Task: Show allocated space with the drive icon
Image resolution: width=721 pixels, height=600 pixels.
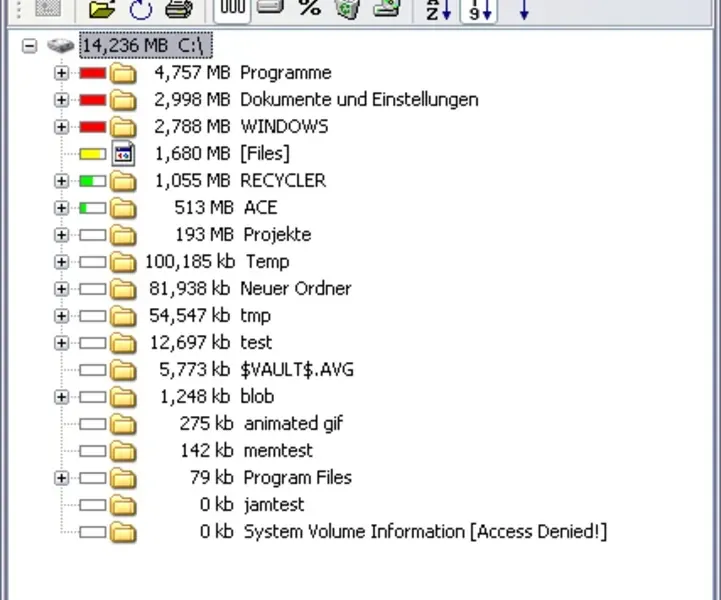Action: click(x=270, y=7)
